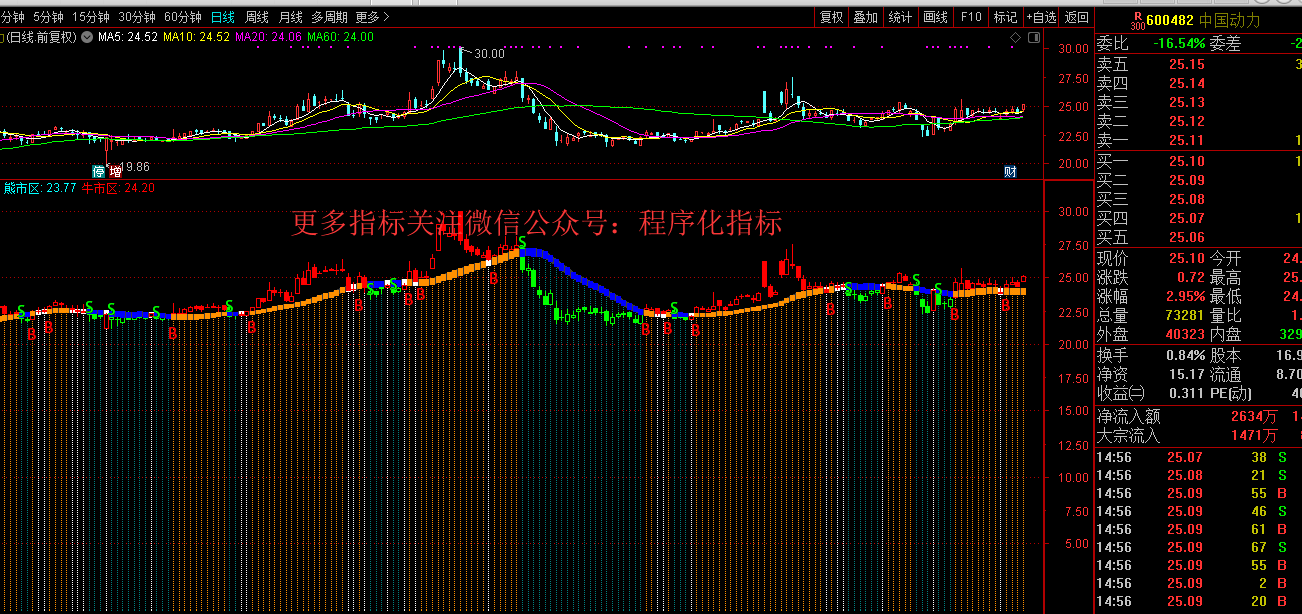Select the 60分钟 period tab

[x=182, y=17]
